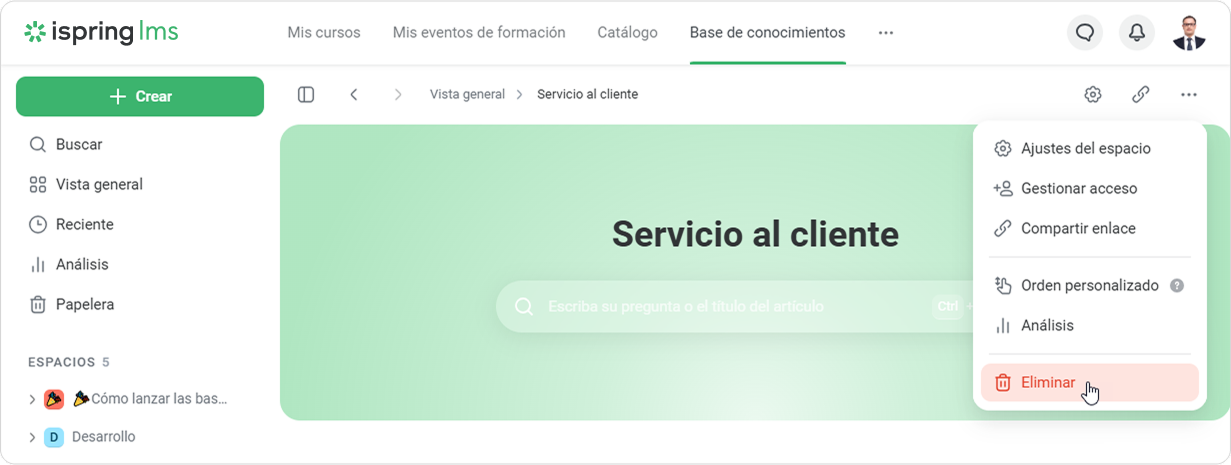Screen dimensions: 1231x465
Task: Click the three-dot options icon in toolbar
Action: coord(1188,94)
